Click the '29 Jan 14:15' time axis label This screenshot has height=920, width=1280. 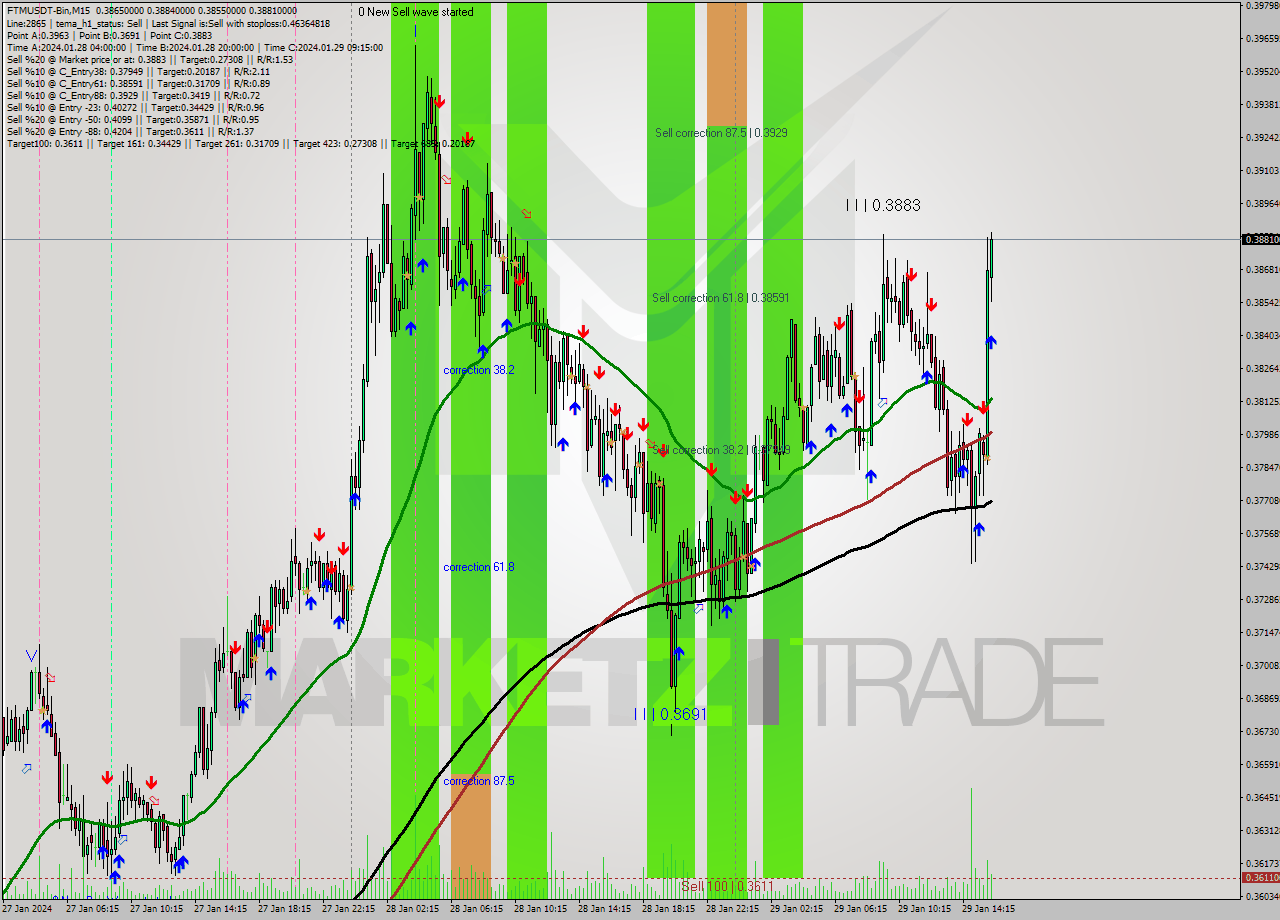pos(988,910)
